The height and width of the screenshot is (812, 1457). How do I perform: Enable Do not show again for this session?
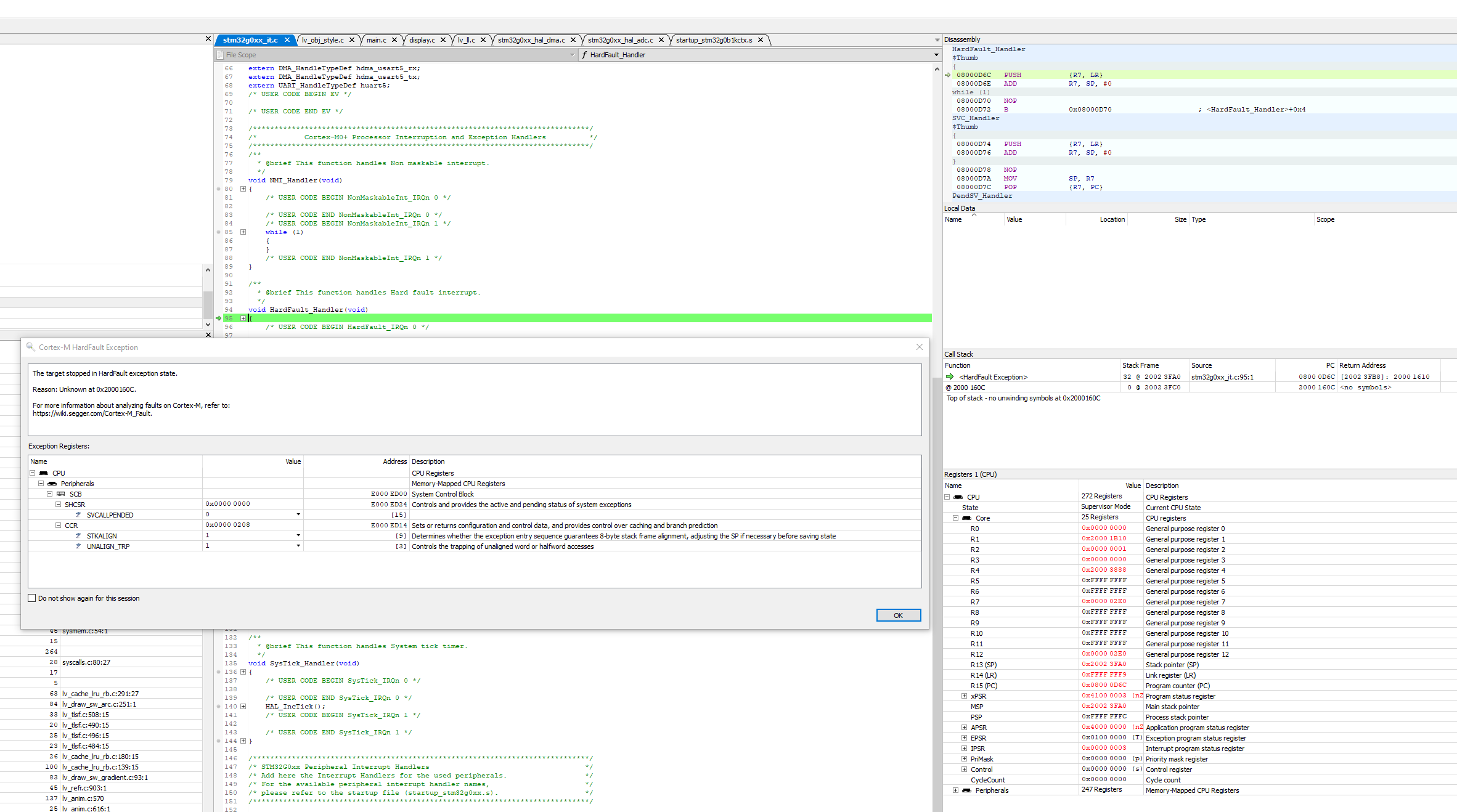(x=32, y=598)
